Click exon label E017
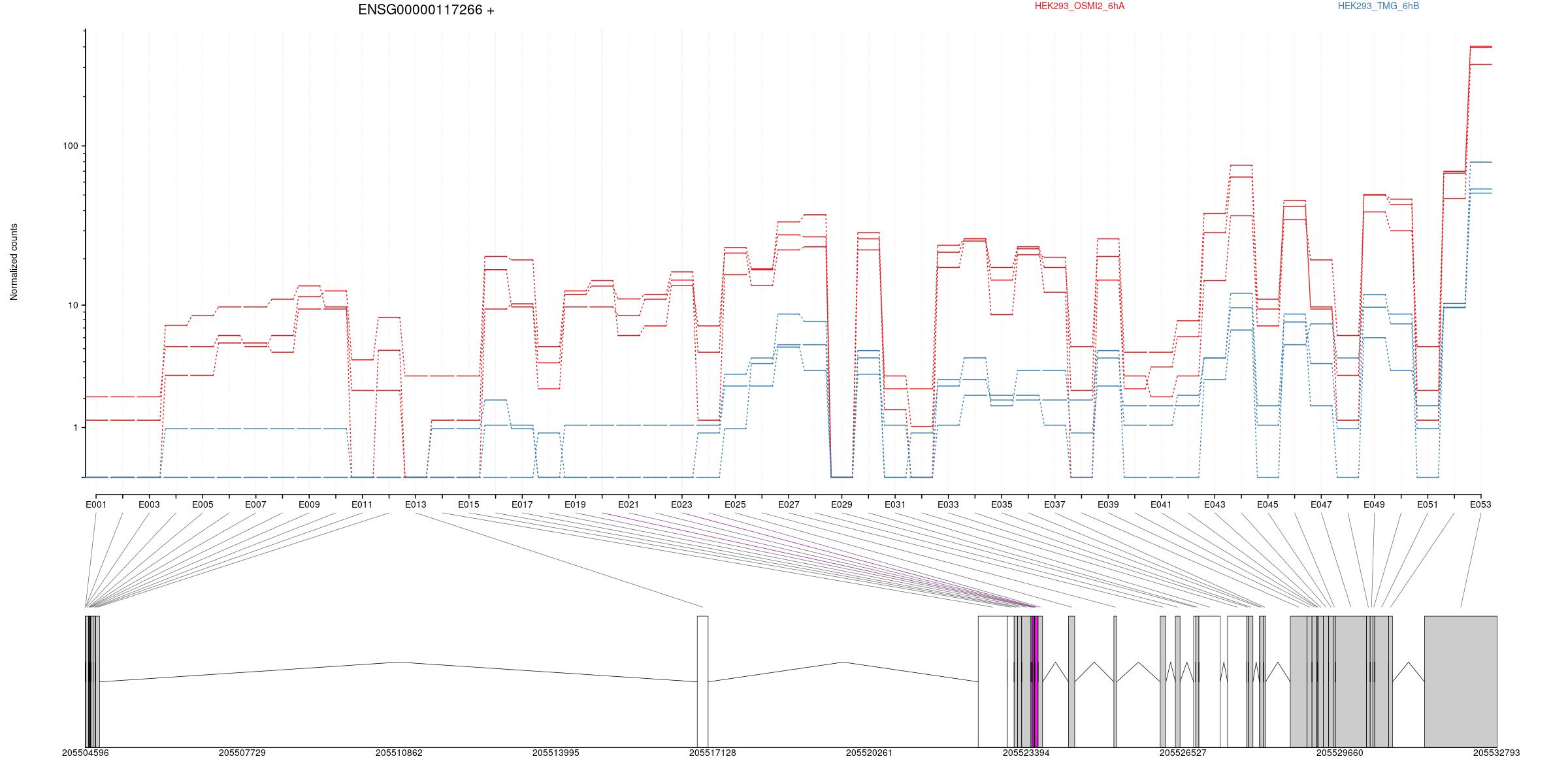This screenshot has height=784, width=1568. 522,505
